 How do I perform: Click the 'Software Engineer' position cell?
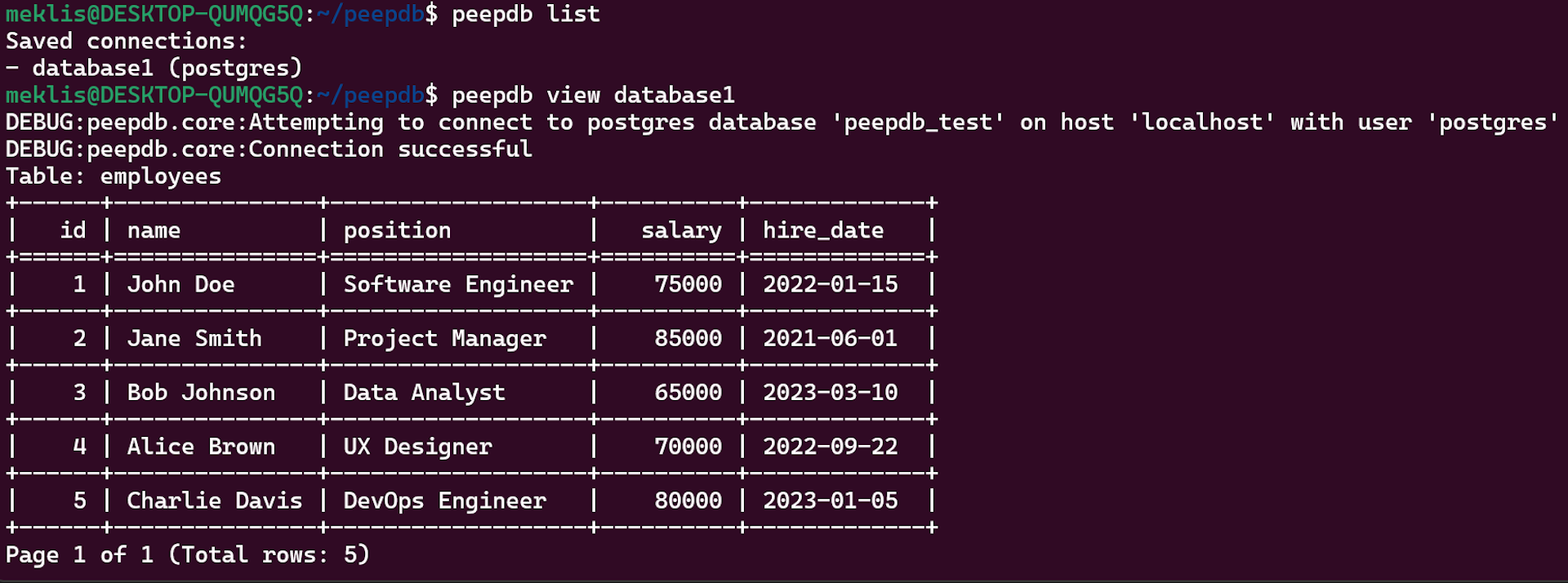458,284
